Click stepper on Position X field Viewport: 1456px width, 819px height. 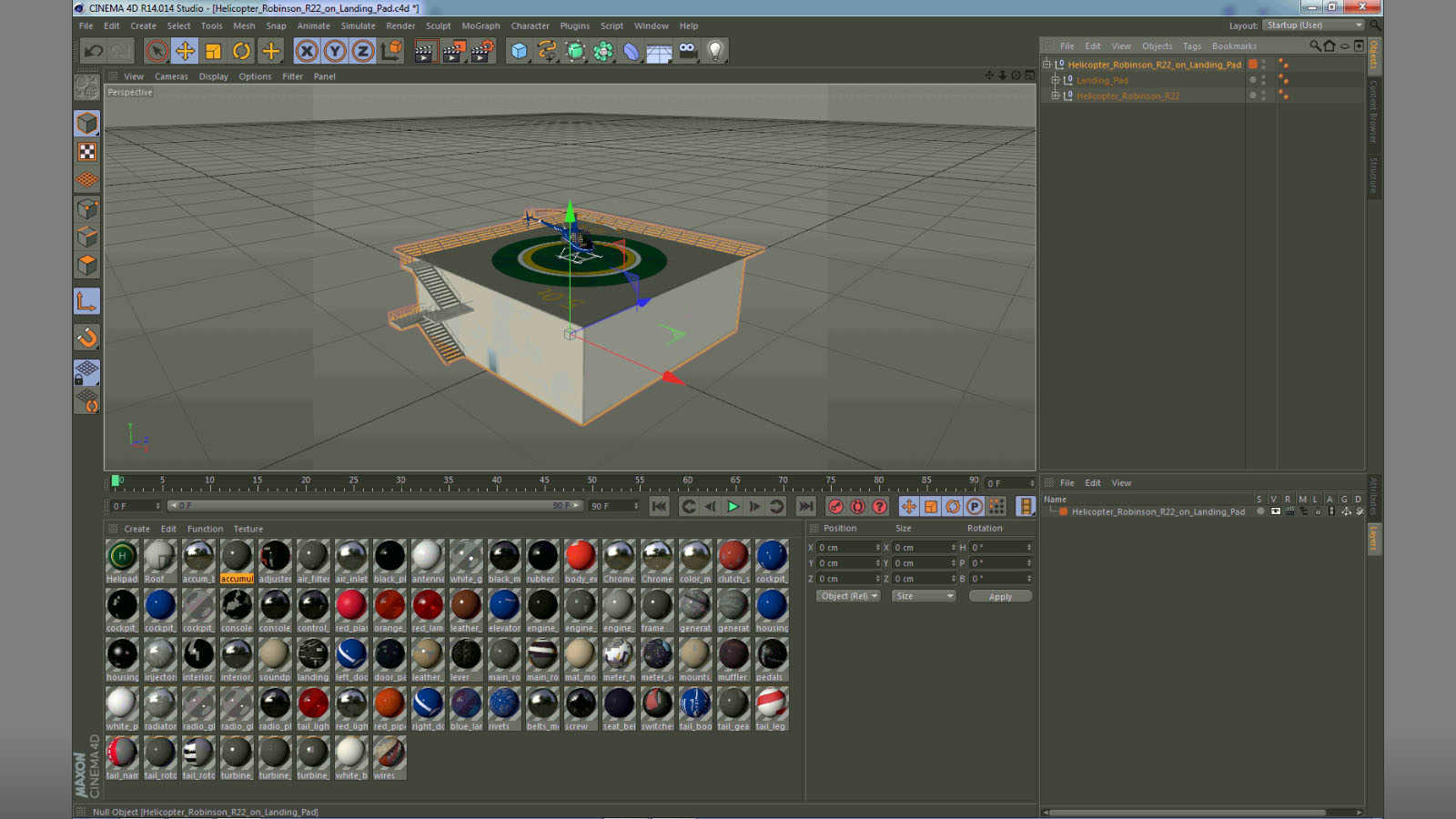coord(878,548)
